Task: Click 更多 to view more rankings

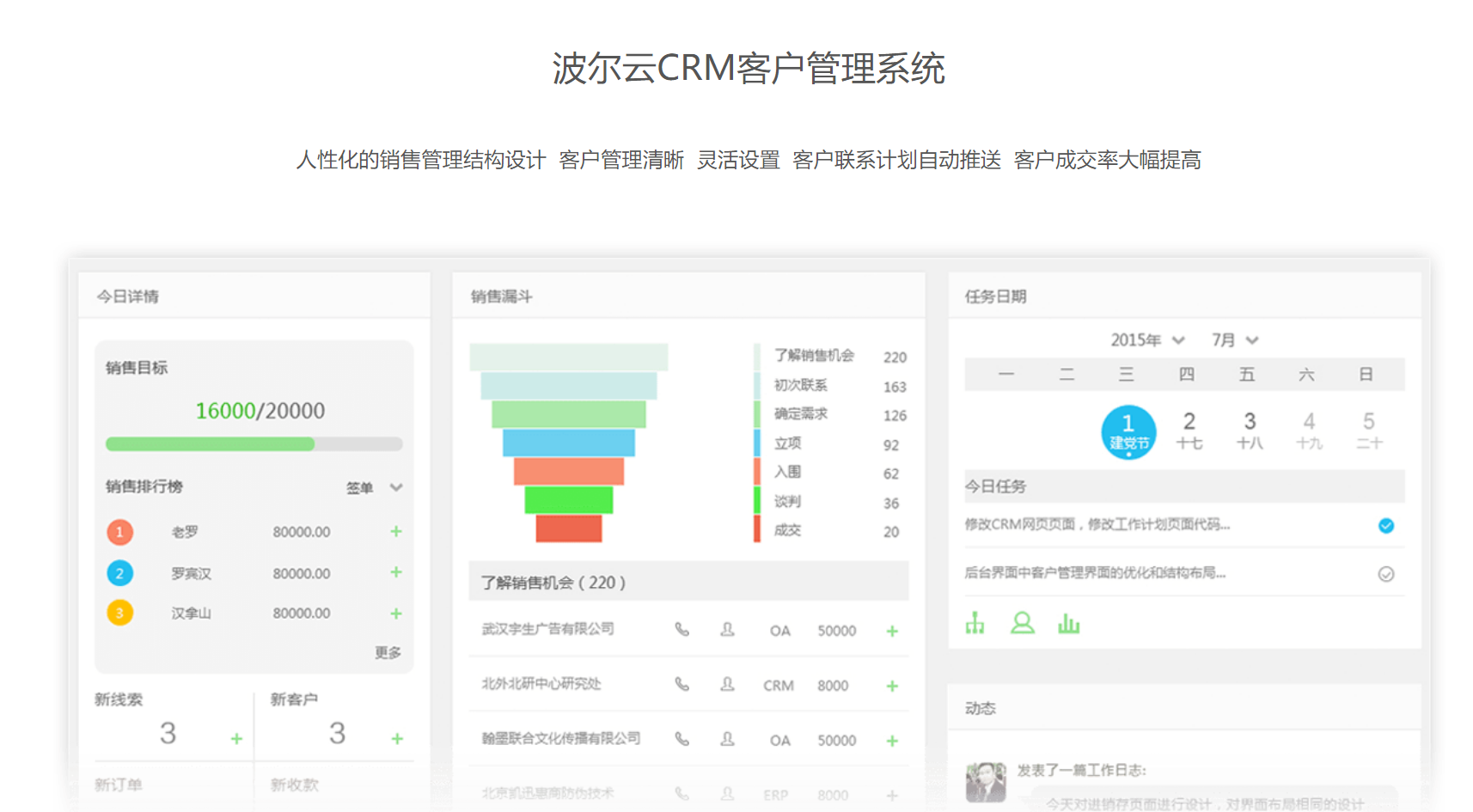Action: pos(388,652)
